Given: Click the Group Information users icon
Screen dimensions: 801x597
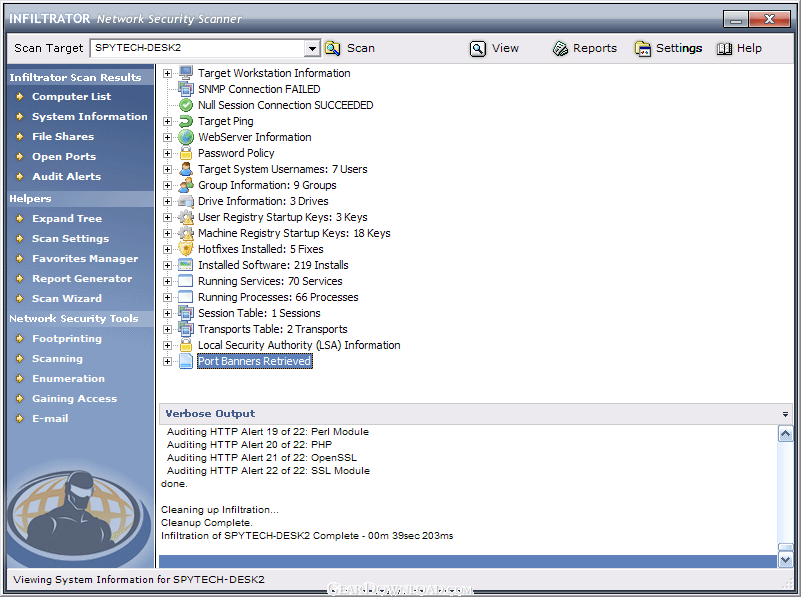Looking at the screenshot, I should [186, 185].
